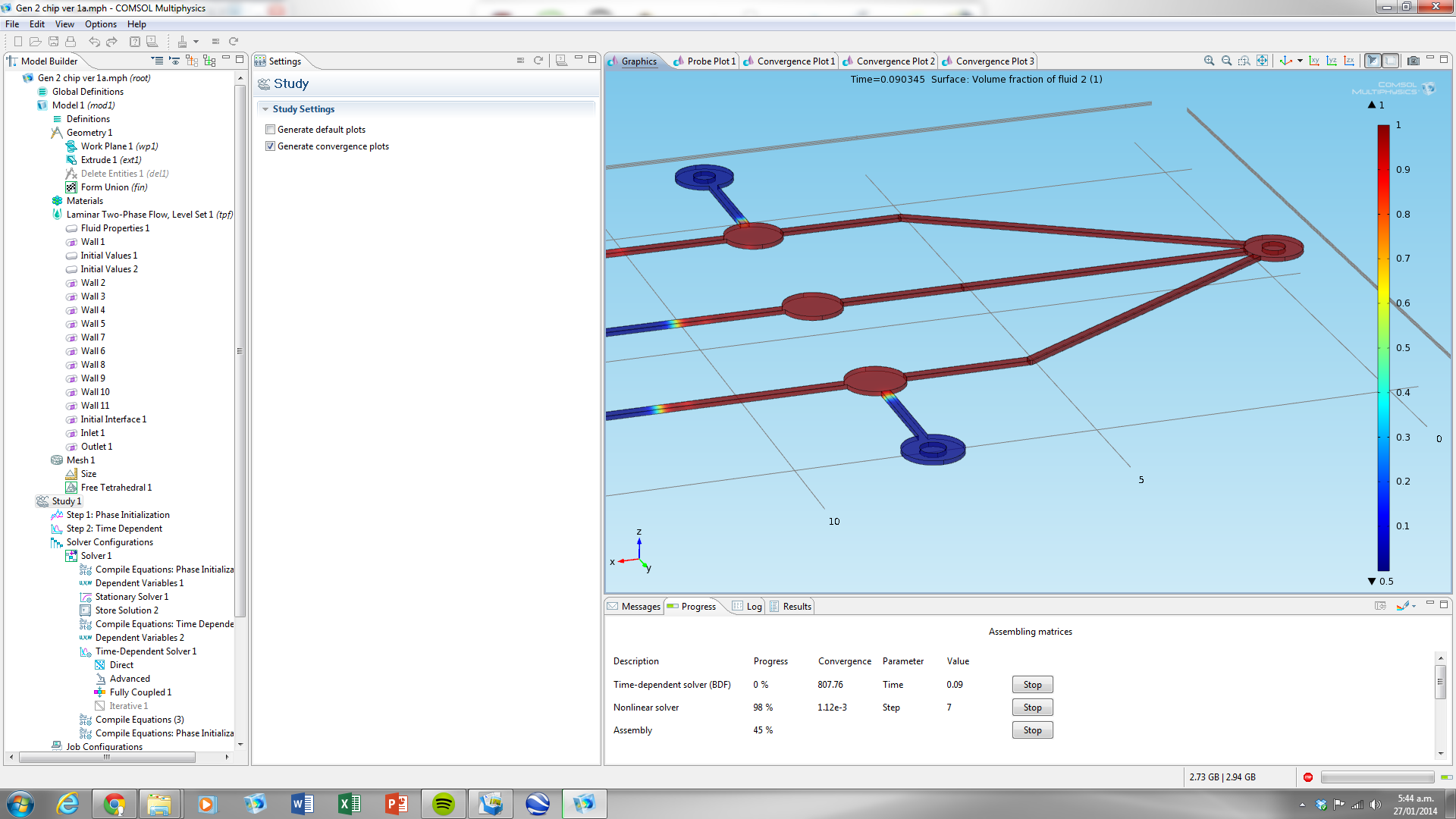The width and height of the screenshot is (1456, 819).
Task: Switch to the Results tab
Action: (x=790, y=607)
